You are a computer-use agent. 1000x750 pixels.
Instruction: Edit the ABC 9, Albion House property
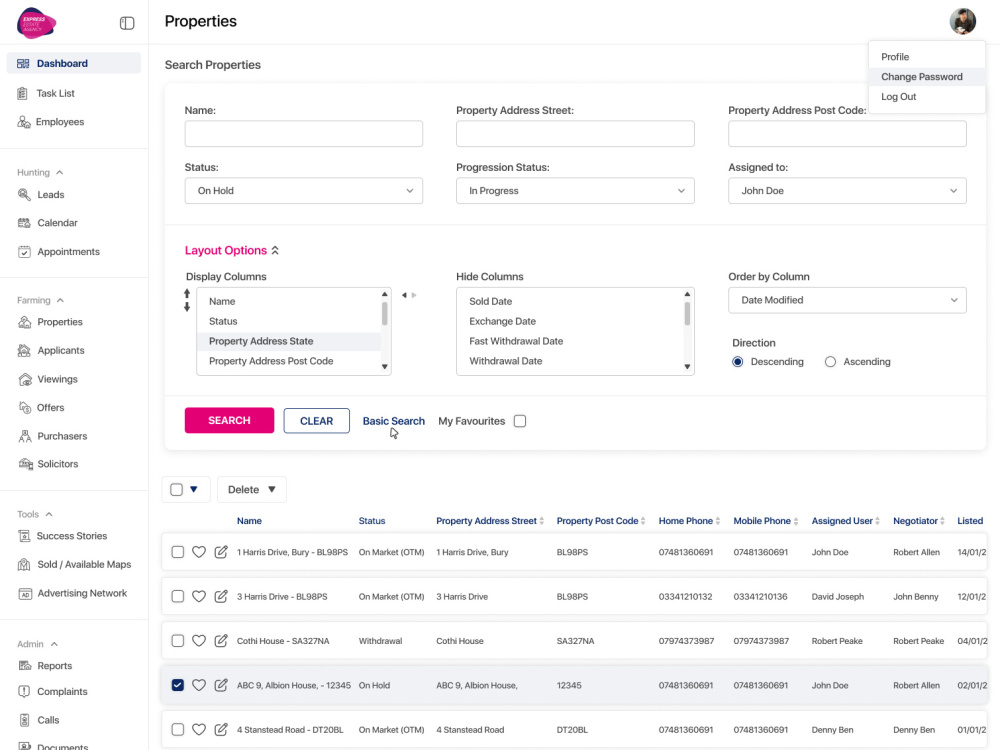[221, 685]
